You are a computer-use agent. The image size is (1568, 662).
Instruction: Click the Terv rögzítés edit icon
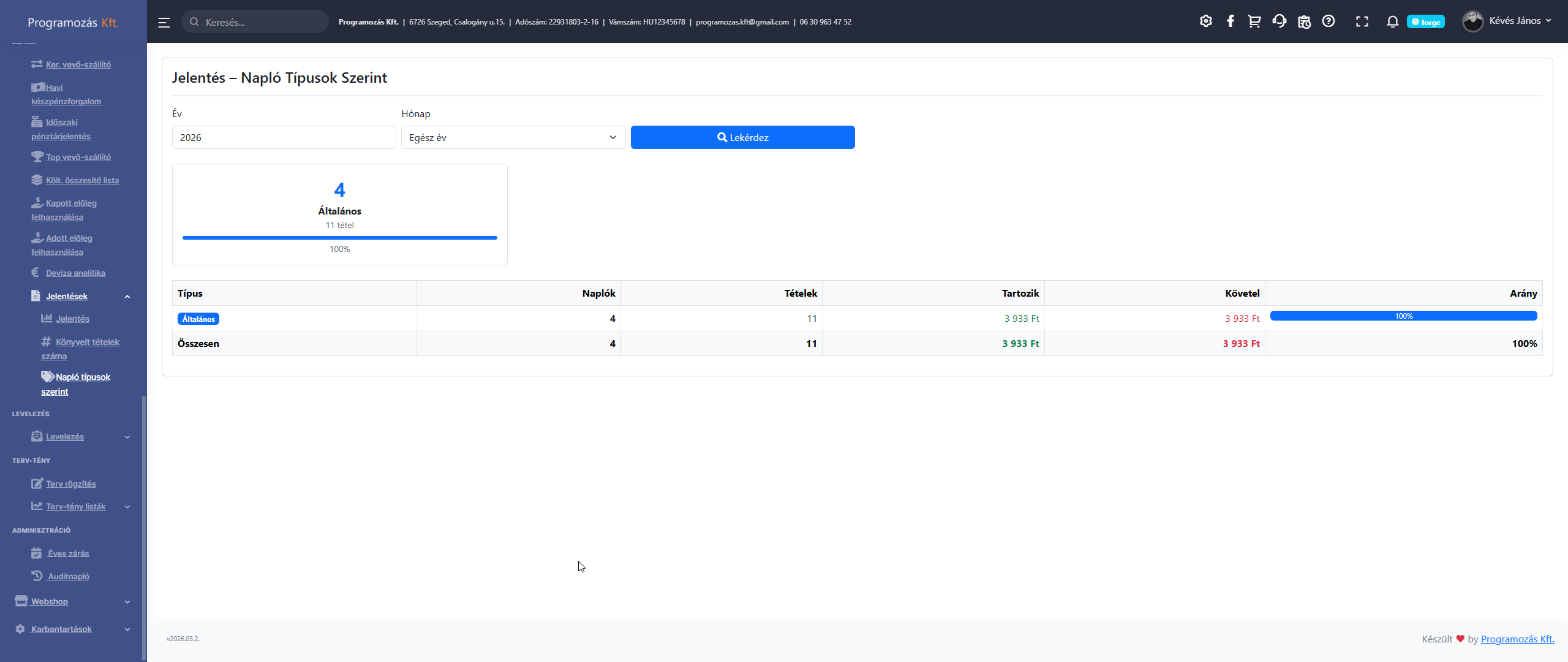[37, 483]
